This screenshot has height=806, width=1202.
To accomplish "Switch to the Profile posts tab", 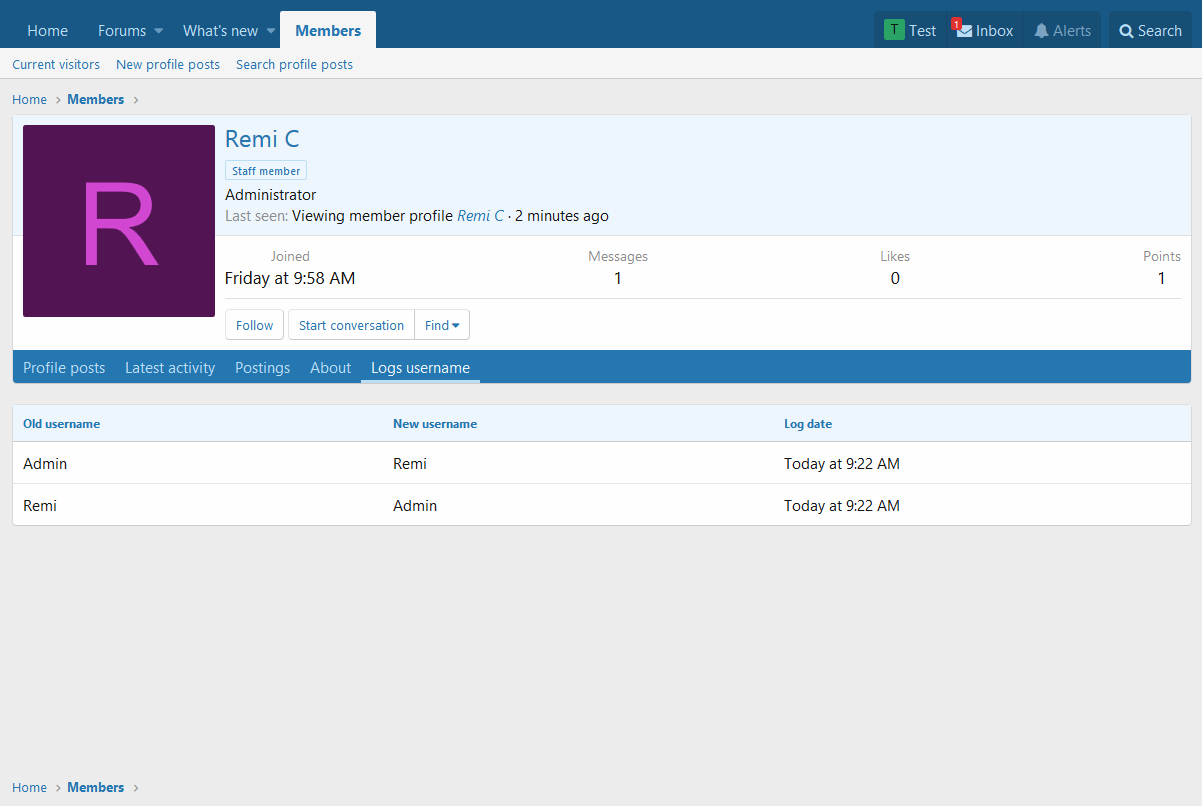I will pyautogui.click(x=64, y=368).
